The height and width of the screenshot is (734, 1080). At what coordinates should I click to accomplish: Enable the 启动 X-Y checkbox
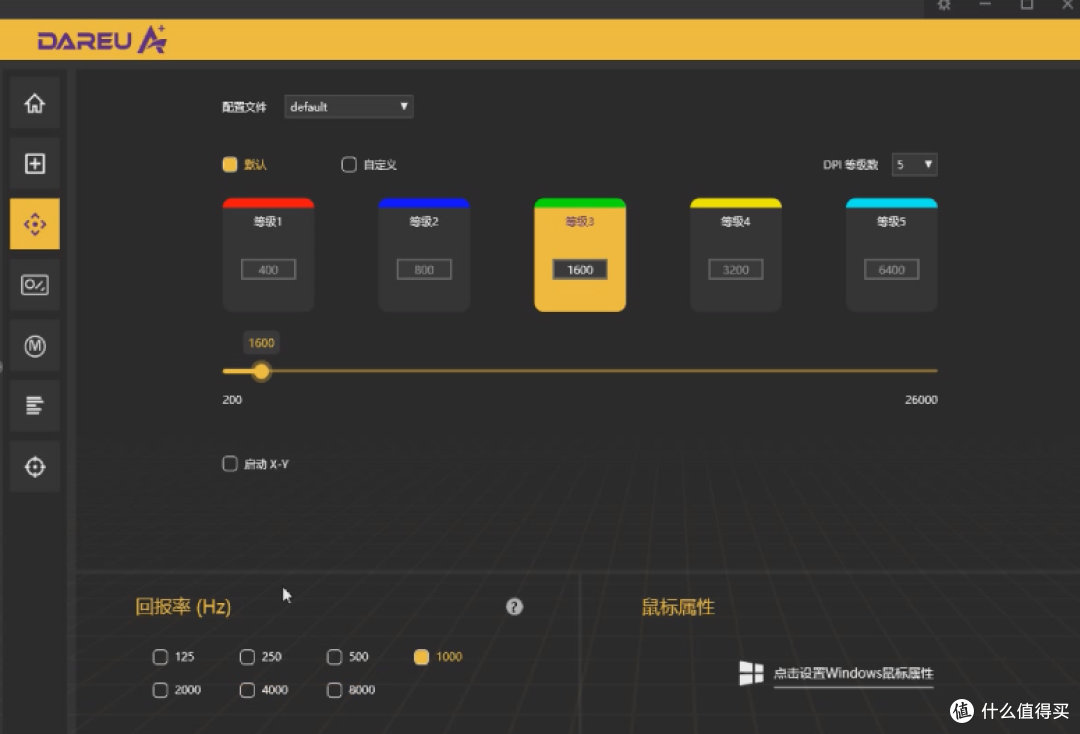tap(230, 463)
